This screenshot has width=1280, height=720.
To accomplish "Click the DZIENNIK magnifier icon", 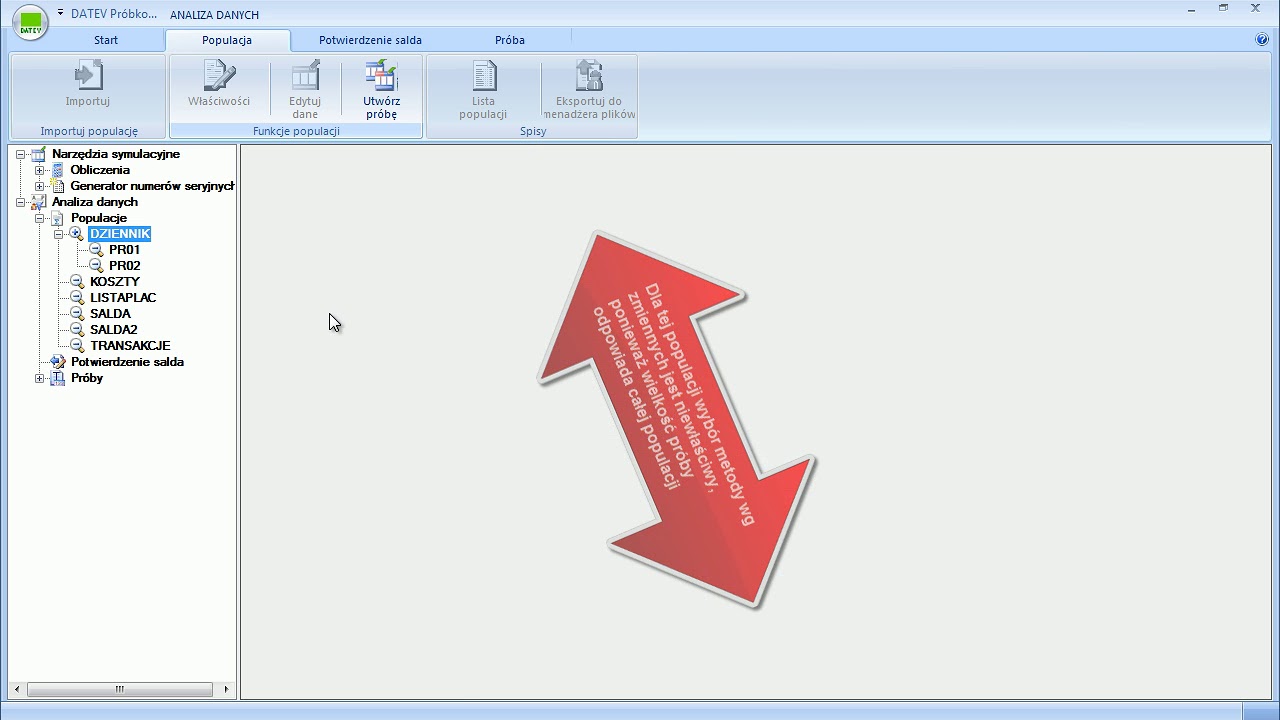I will pos(76,234).
